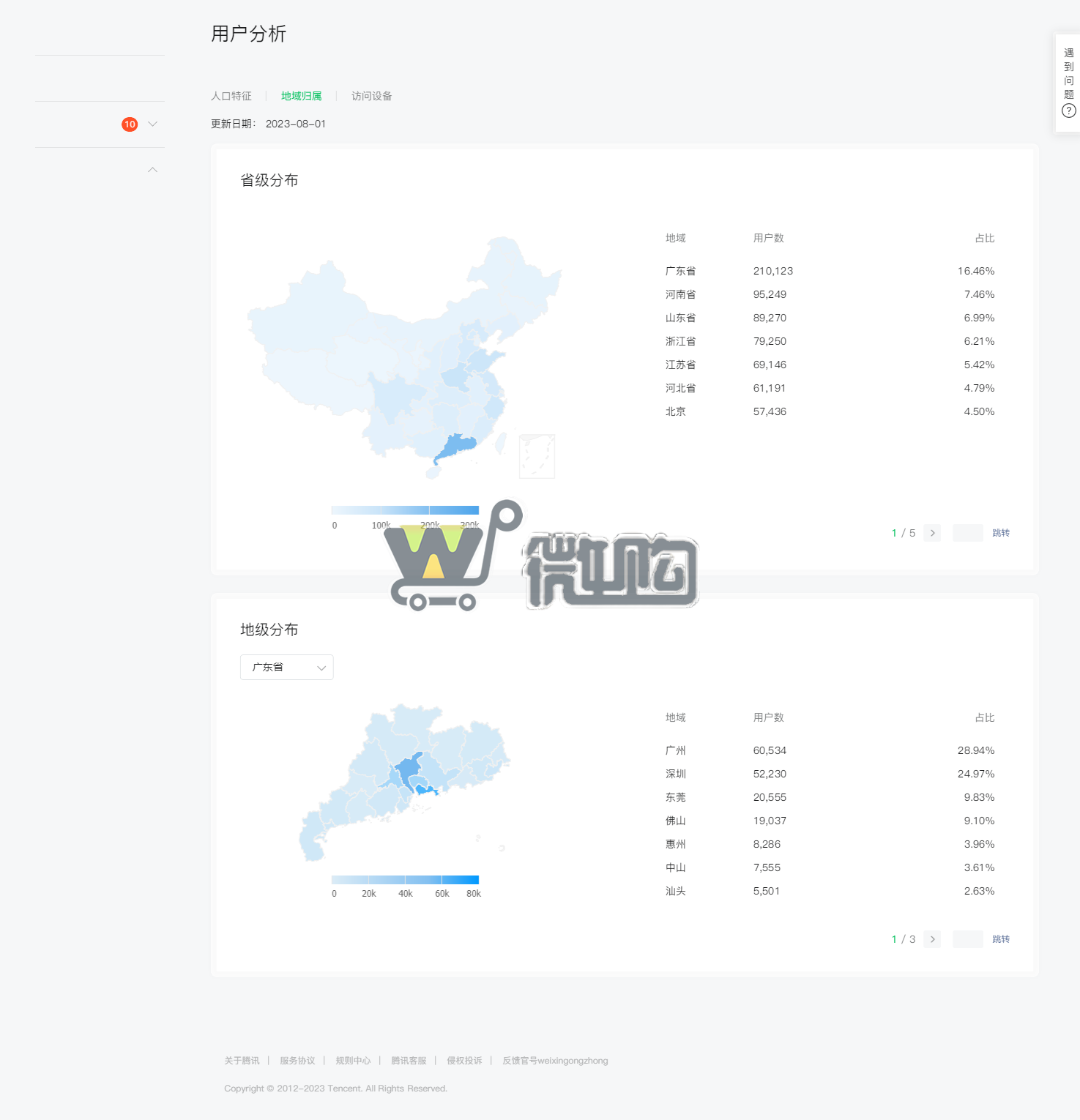Go to next page of 地级分布 table
The image size is (1080, 1120).
pyautogui.click(x=931, y=939)
